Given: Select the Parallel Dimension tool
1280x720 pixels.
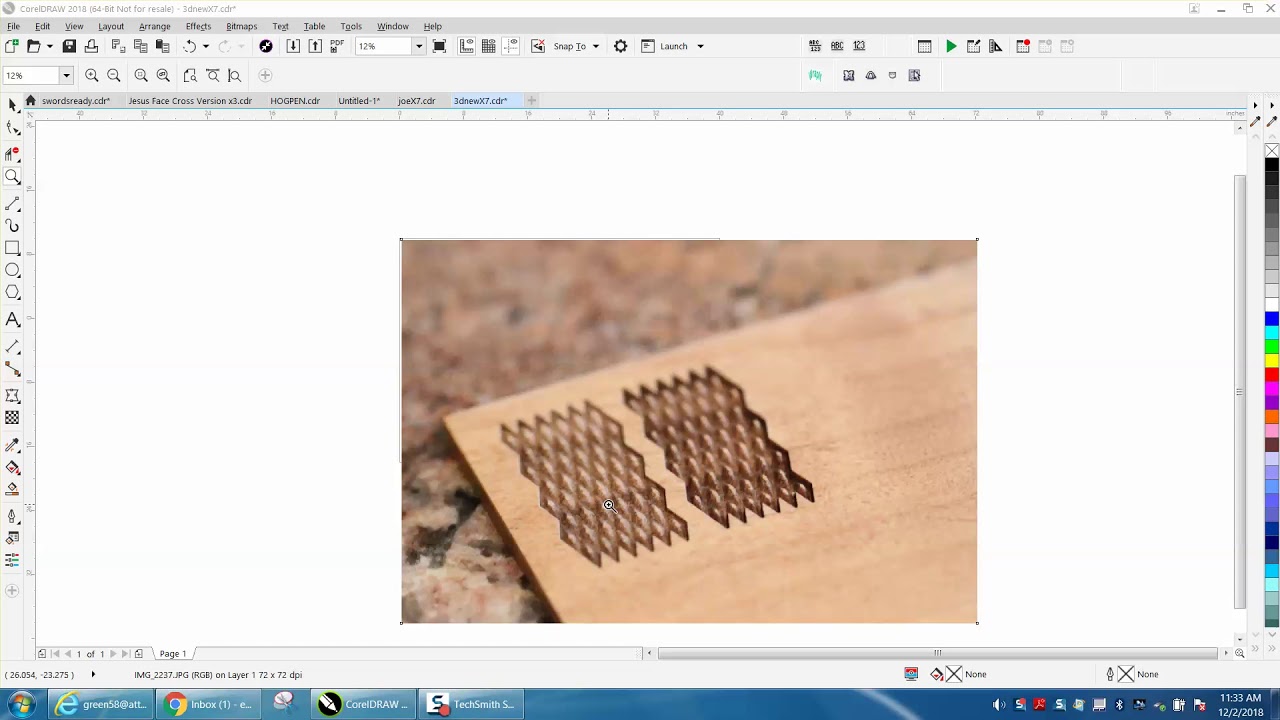Looking at the screenshot, I should click(x=12, y=347).
